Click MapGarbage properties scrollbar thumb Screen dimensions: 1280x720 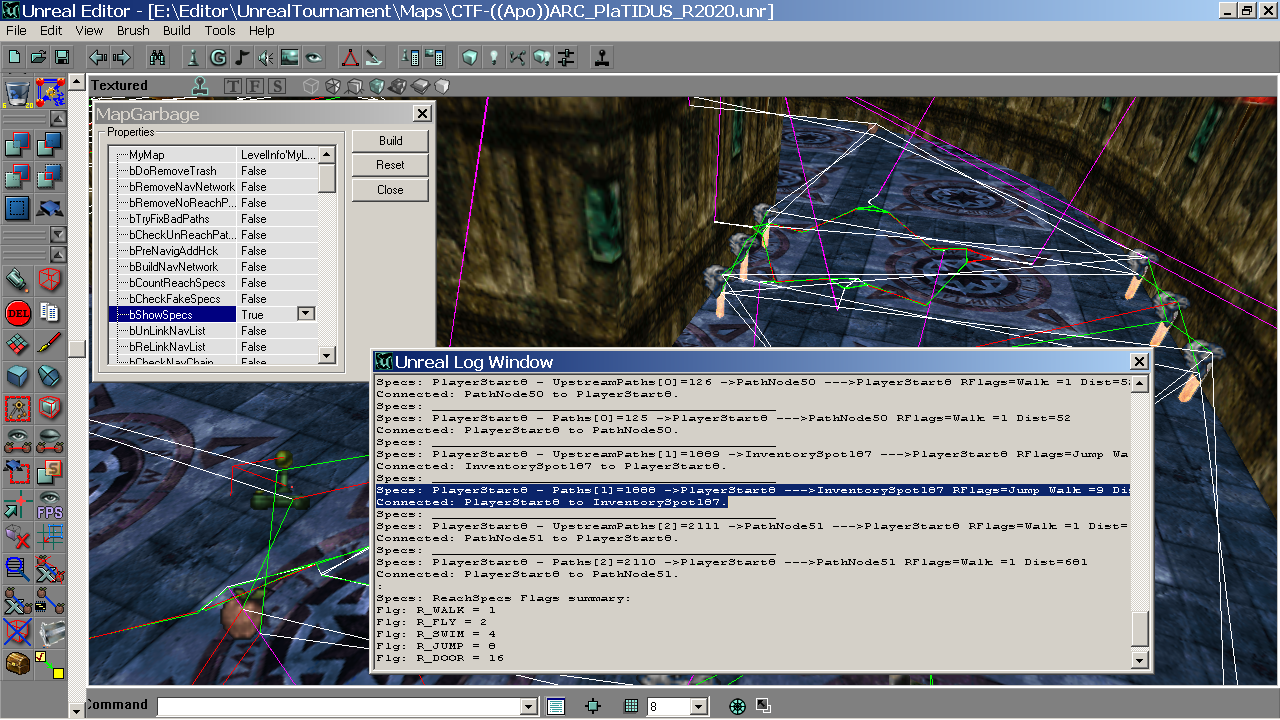point(327,178)
